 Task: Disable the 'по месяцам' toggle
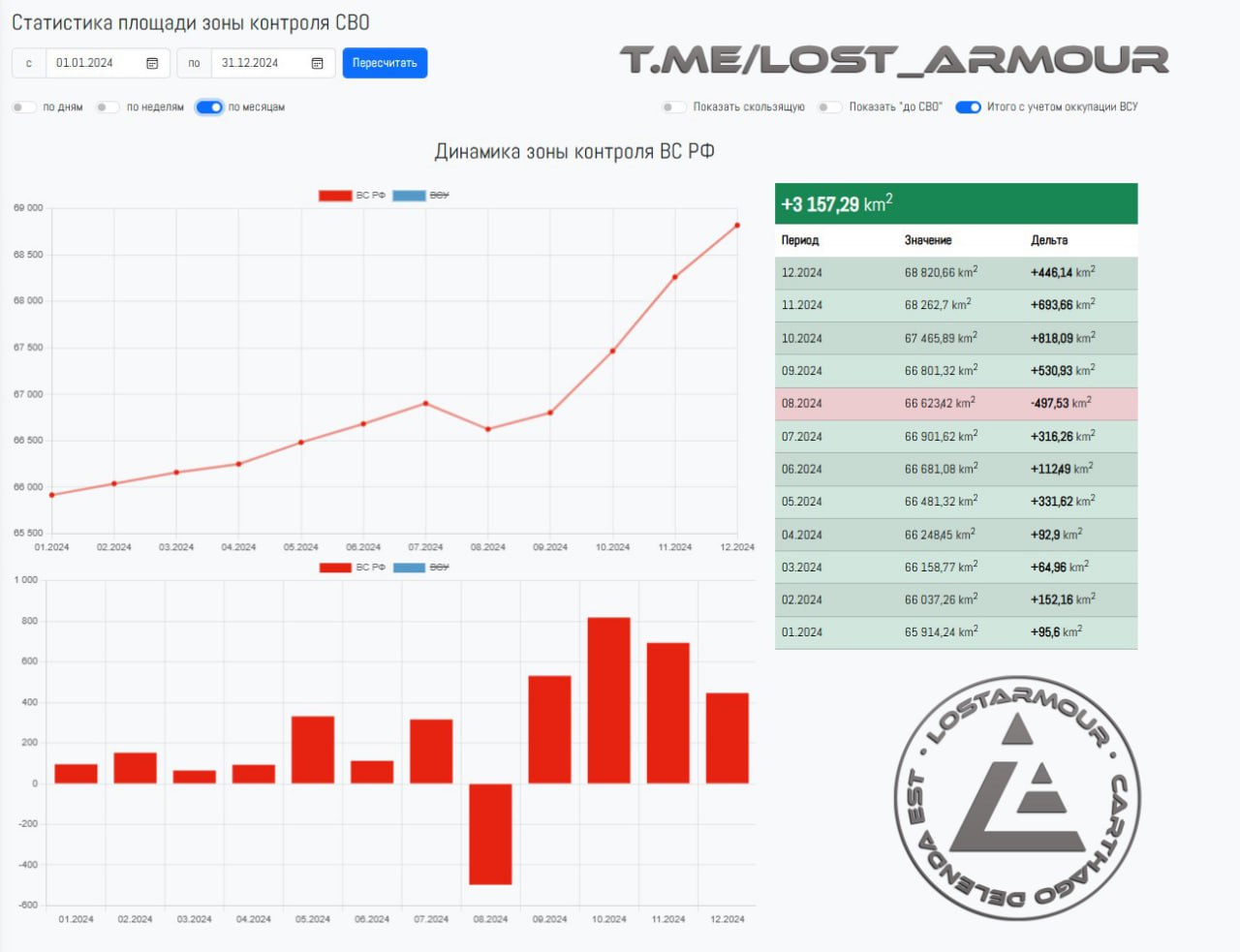click(x=209, y=107)
